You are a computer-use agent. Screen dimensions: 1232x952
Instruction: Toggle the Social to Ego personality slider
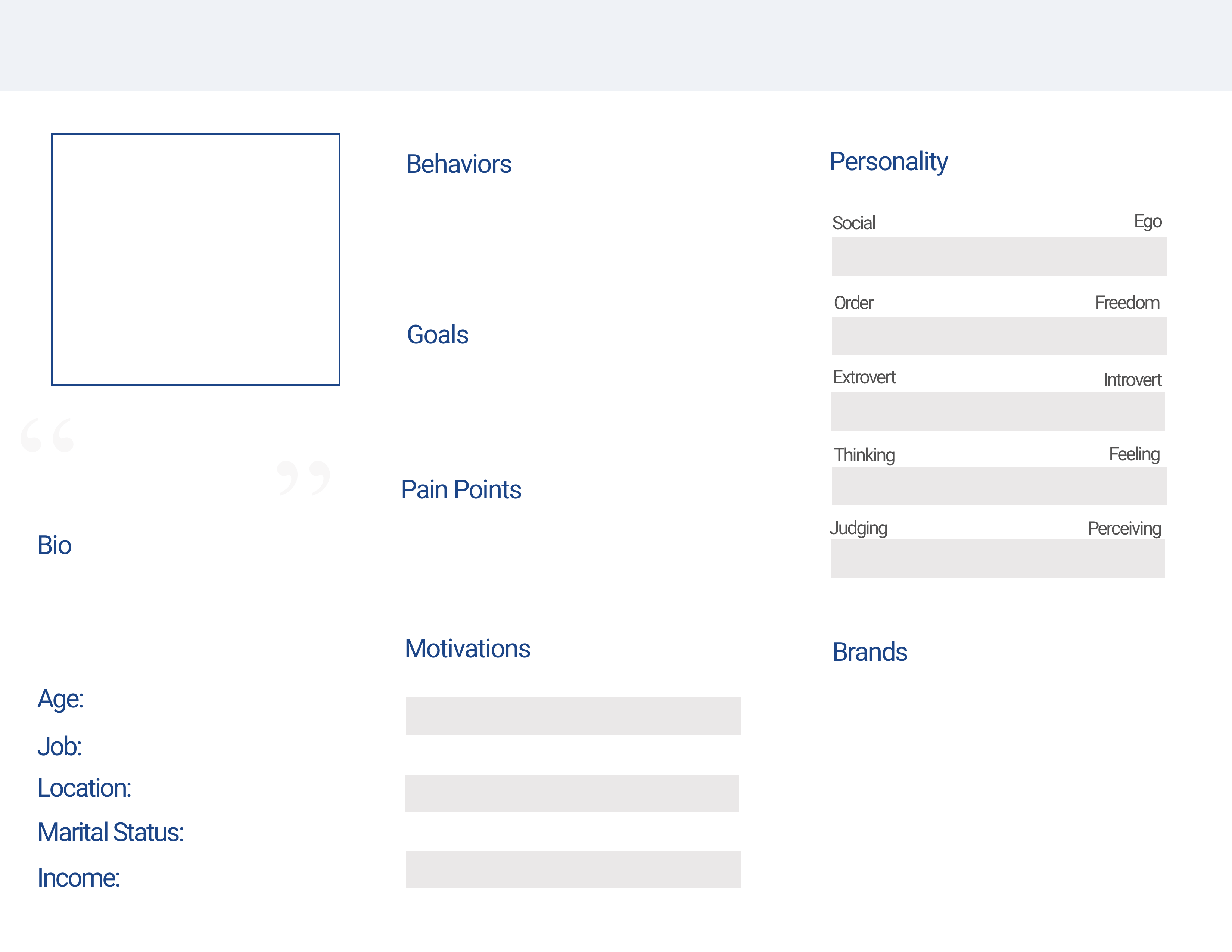coord(998,255)
